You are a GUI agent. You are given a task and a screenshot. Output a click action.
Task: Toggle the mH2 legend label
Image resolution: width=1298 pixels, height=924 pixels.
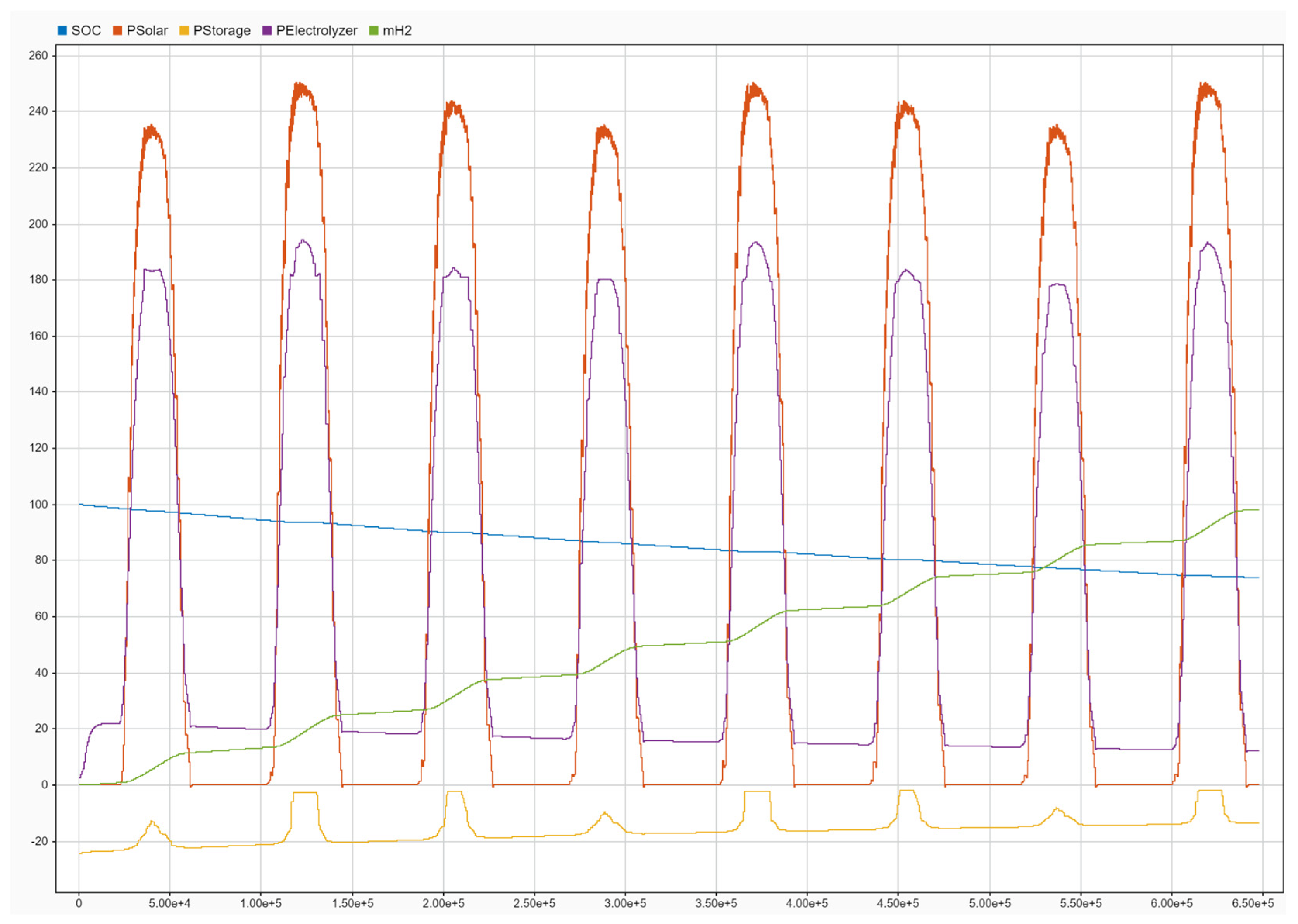397,31
